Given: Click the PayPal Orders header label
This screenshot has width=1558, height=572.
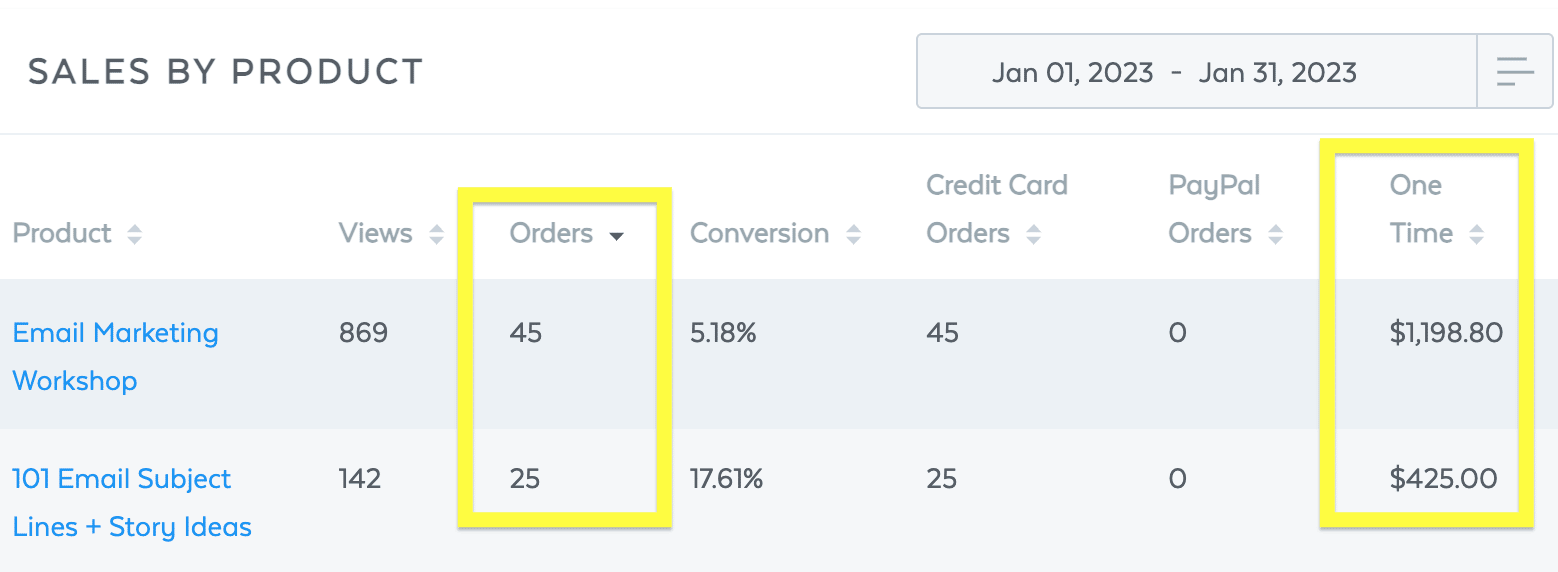Looking at the screenshot, I should (1214, 209).
